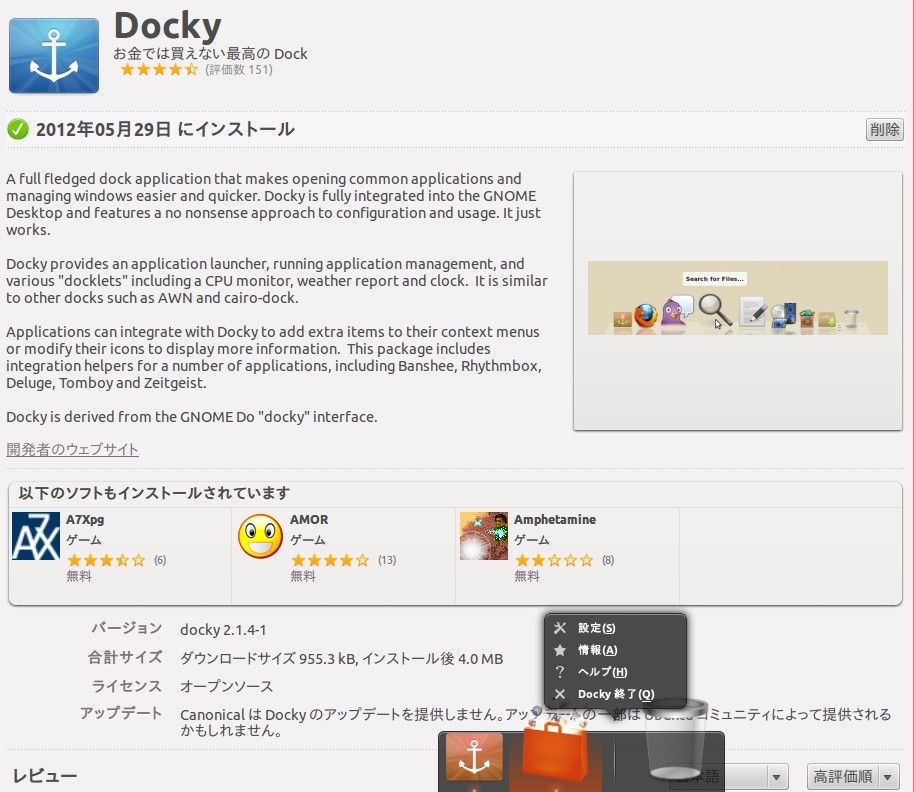Click the Docky title heading

click(167, 26)
